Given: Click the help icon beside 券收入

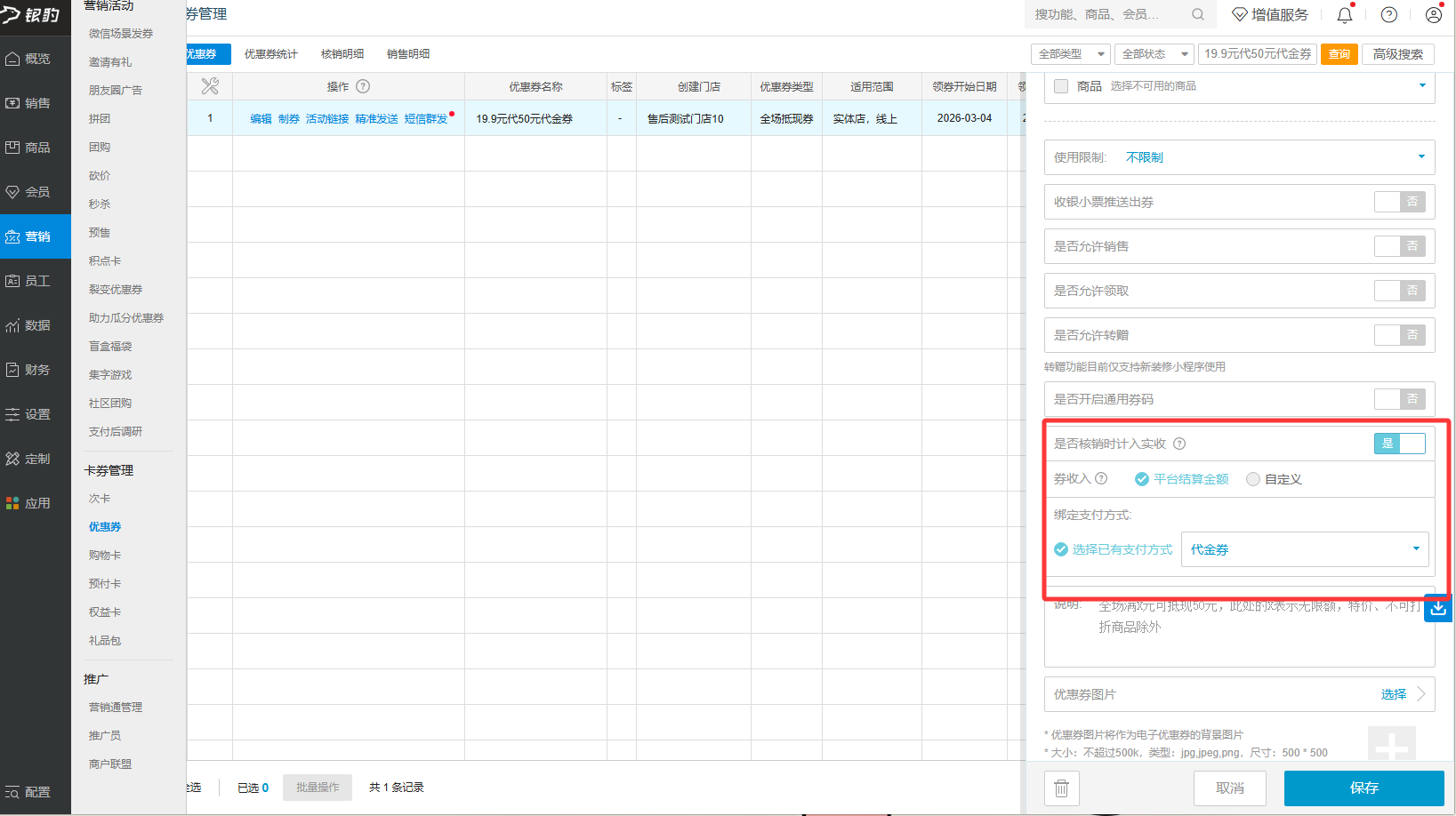Looking at the screenshot, I should [x=1101, y=478].
